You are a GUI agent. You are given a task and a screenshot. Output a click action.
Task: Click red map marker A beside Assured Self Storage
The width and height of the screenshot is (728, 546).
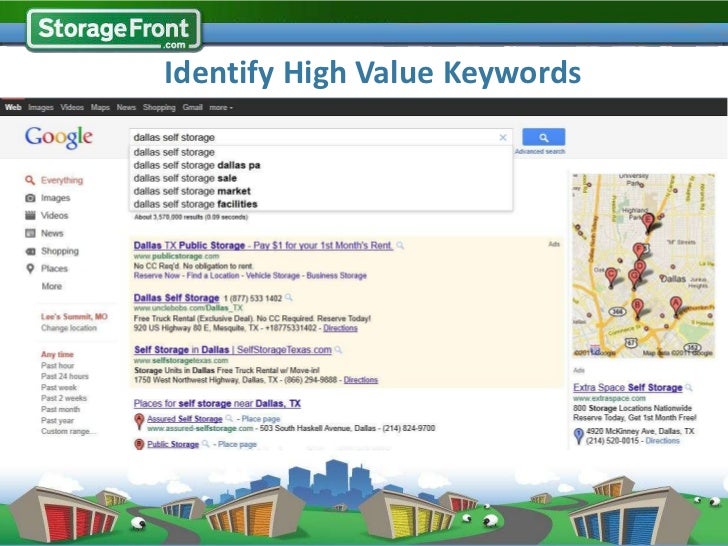pyautogui.click(x=139, y=421)
